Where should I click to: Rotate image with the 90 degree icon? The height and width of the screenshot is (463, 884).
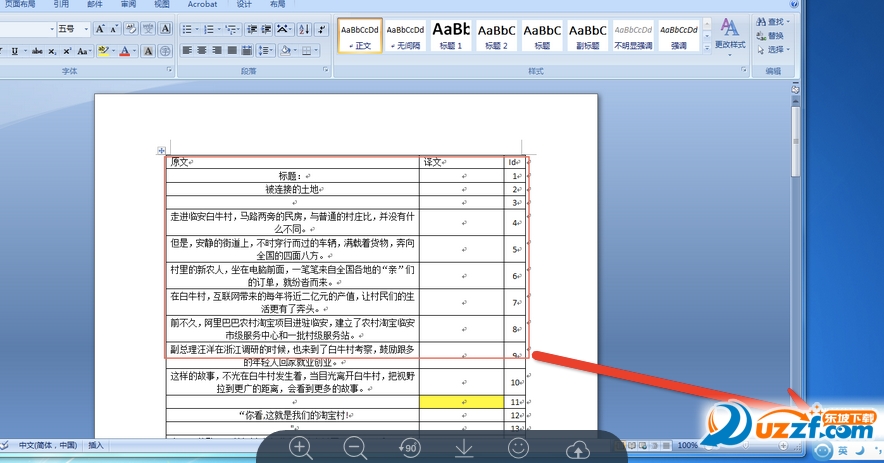click(x=410, y=448)
